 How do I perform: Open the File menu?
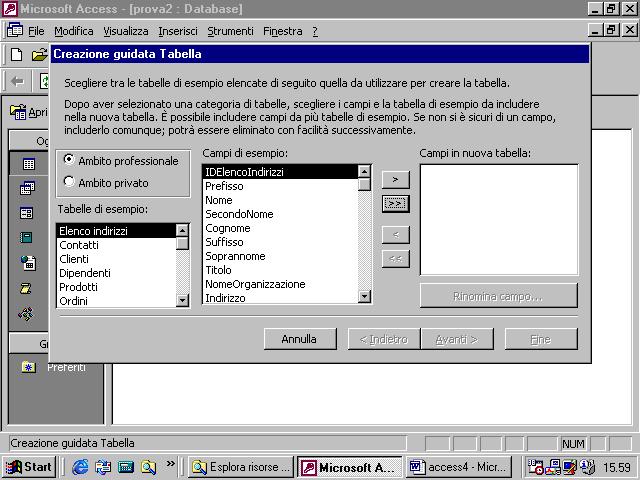pos(36,31)
